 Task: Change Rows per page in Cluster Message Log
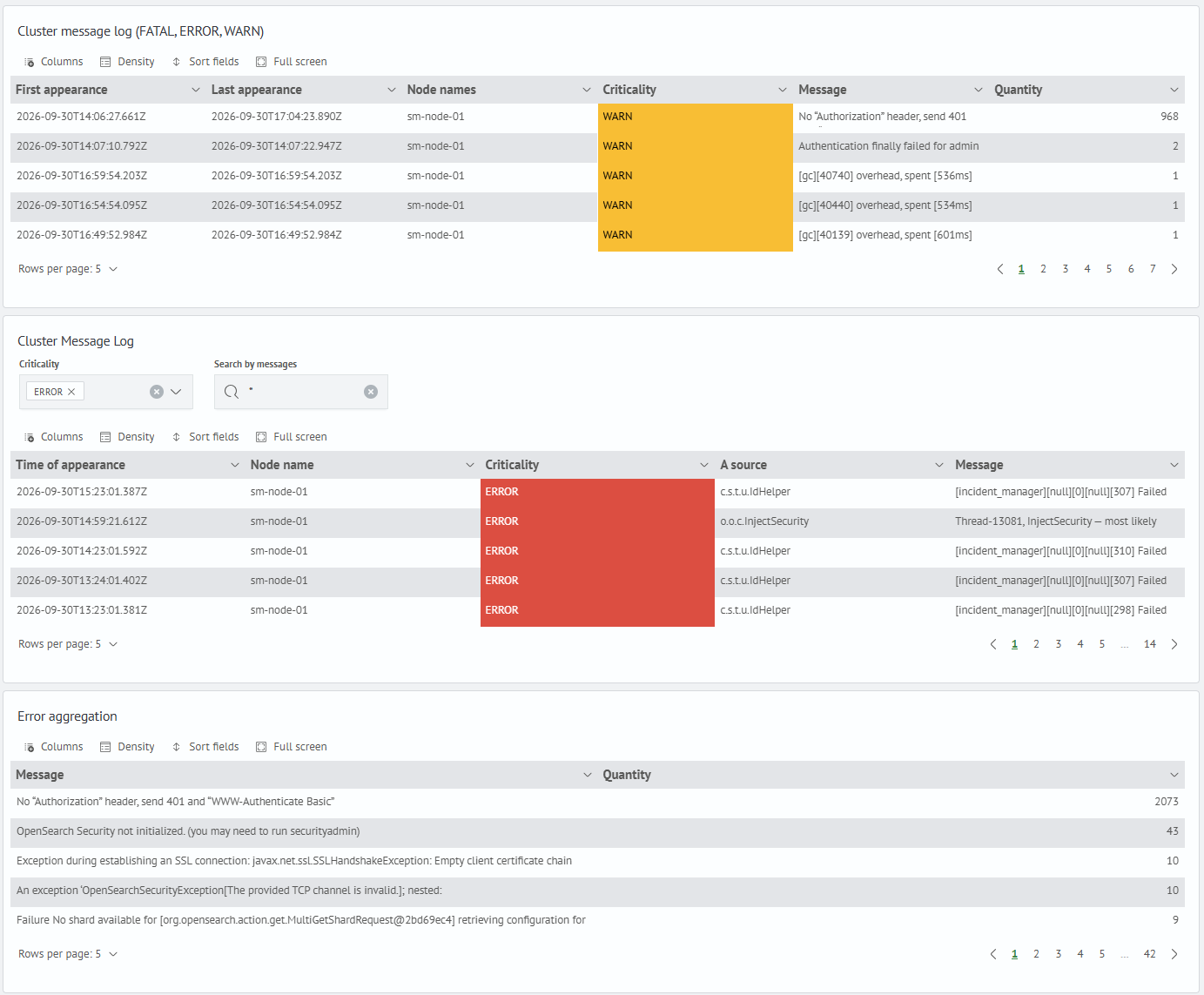coord(68,644)
